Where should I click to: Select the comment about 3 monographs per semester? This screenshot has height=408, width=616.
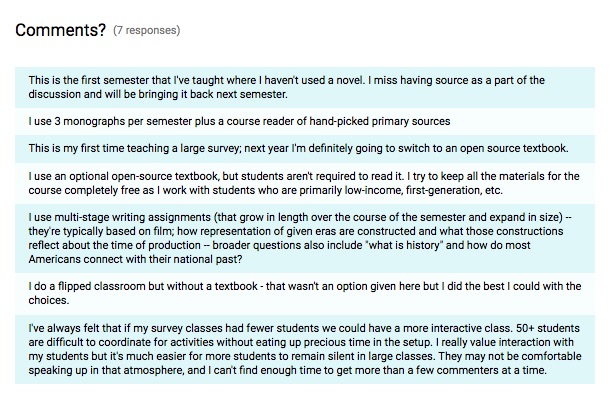click(305, 121)
